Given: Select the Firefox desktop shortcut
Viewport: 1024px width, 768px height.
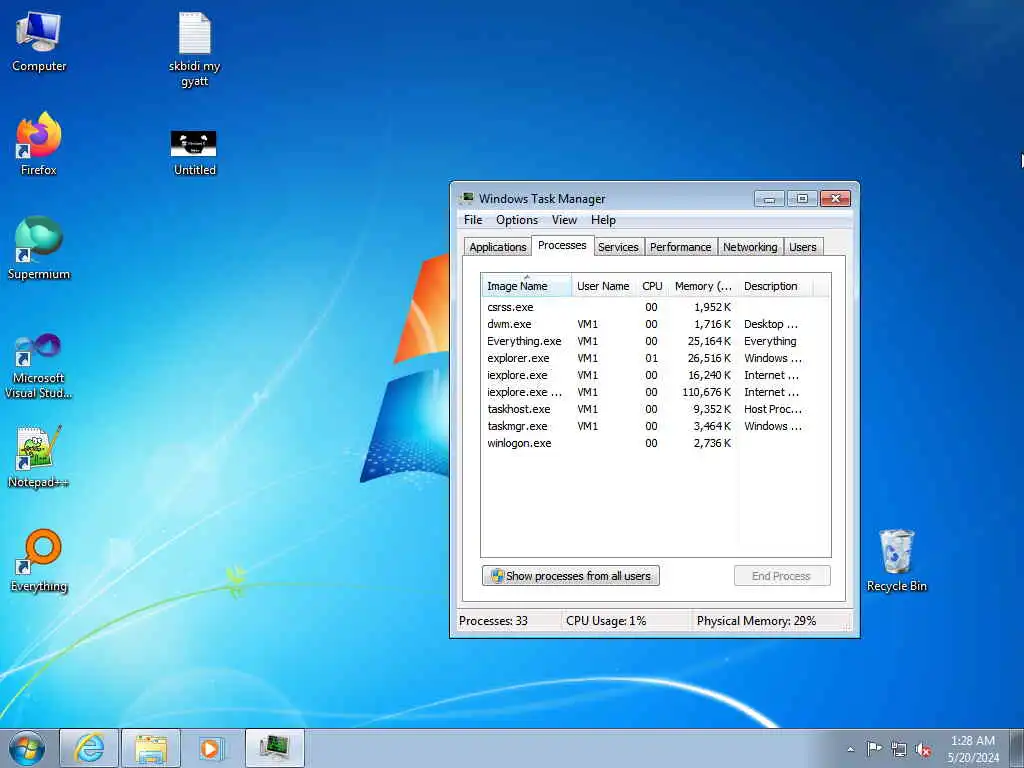Looking at the screenshot, I should click(x=39, y=144).
